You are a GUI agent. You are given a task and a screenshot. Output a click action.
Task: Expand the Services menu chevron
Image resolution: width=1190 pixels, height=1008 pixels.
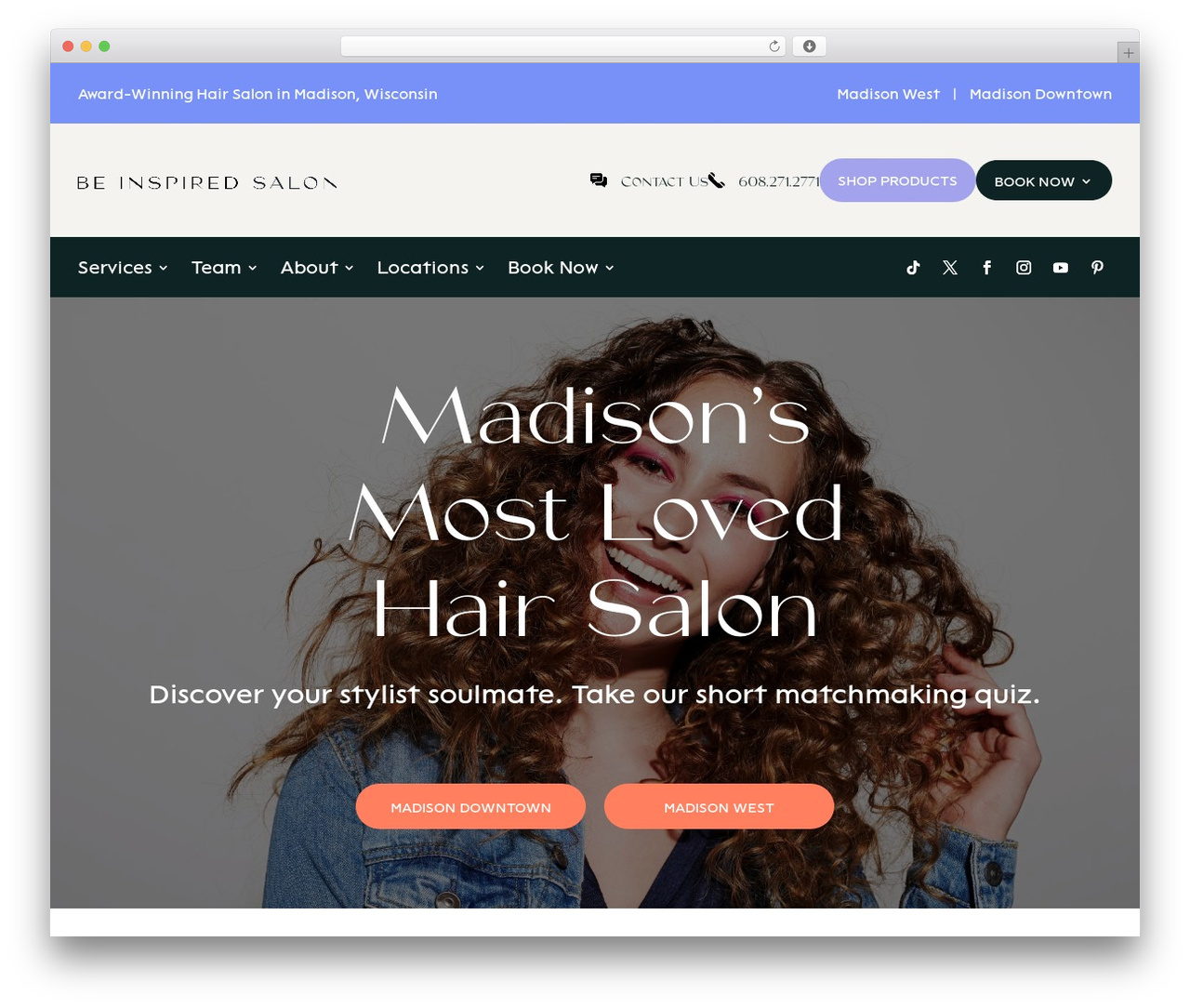[x=164, y=268]
